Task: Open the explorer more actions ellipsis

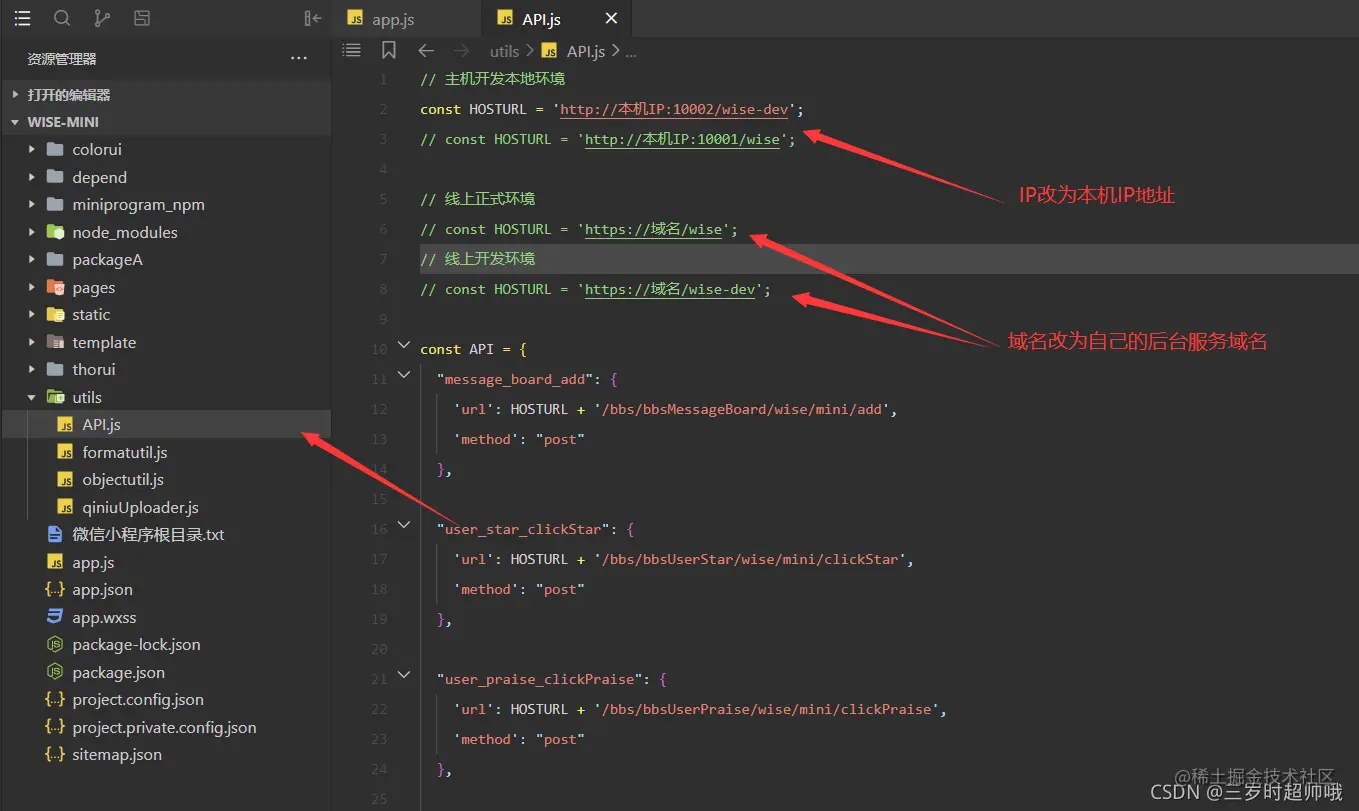Action: coord(299,59)
